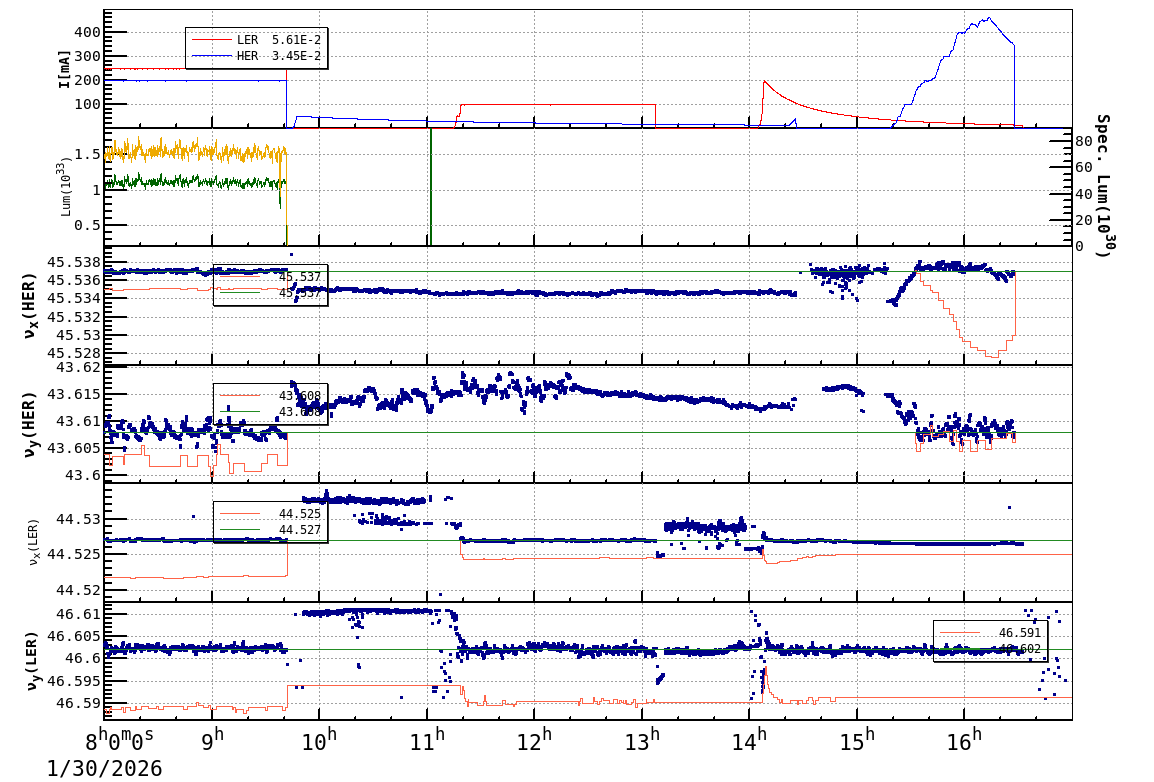Click the 44.527 legend value in νx(LER) panel
1154x782 pixels.
point(300,530)
